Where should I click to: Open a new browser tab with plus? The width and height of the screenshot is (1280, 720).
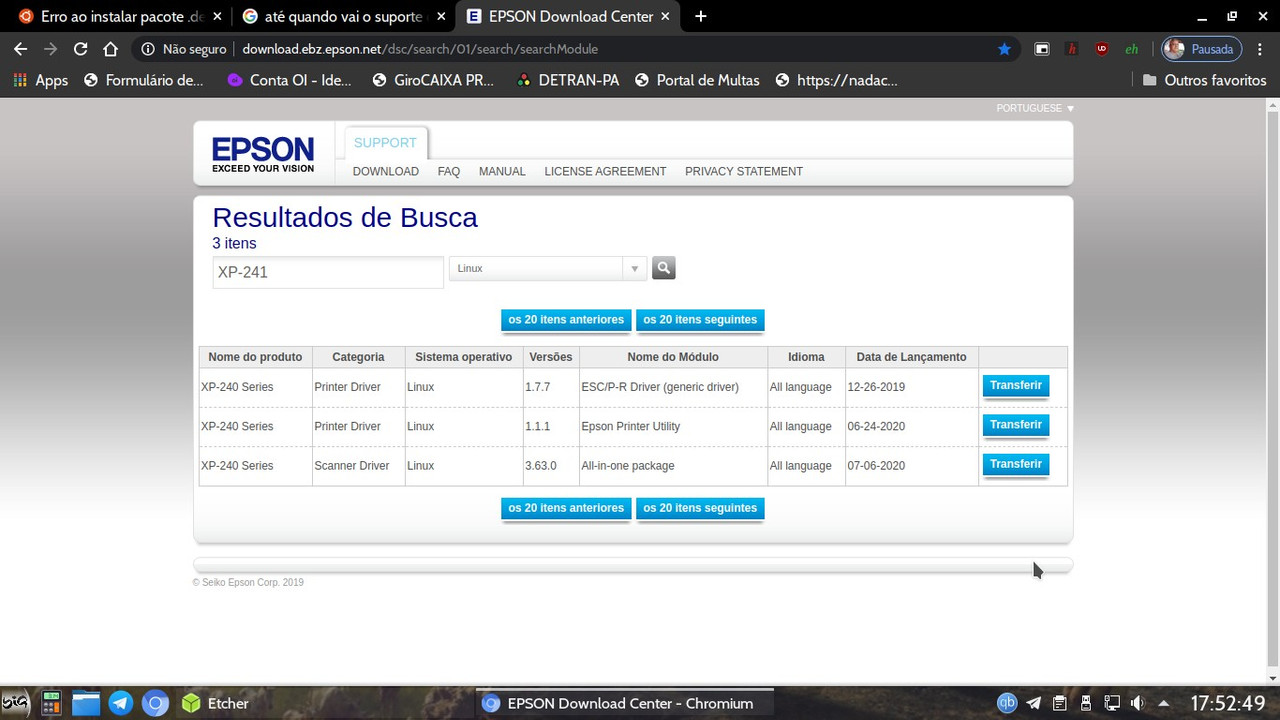[701, 16]
